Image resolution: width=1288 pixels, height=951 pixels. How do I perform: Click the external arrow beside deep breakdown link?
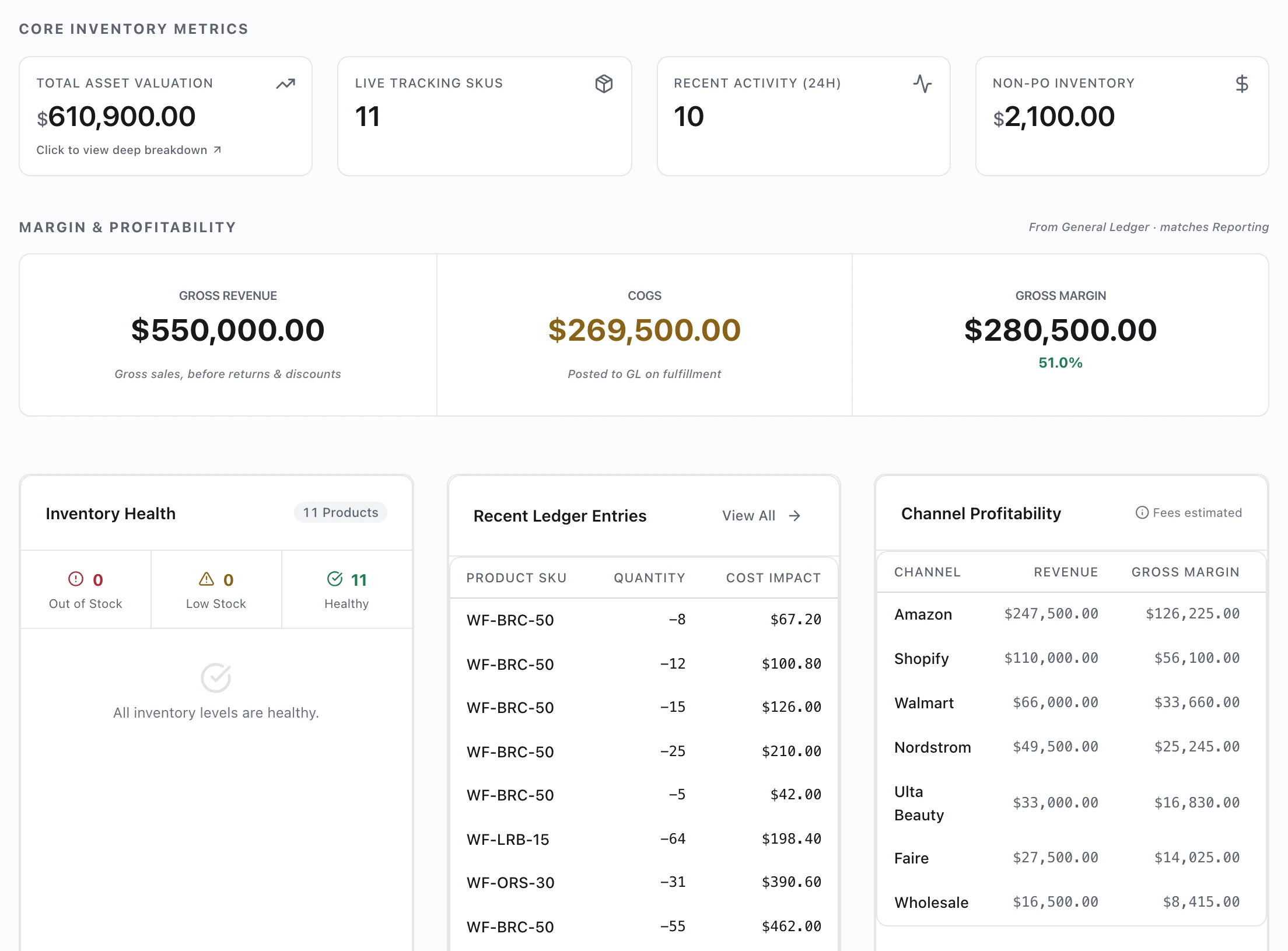tap(217, 150)
